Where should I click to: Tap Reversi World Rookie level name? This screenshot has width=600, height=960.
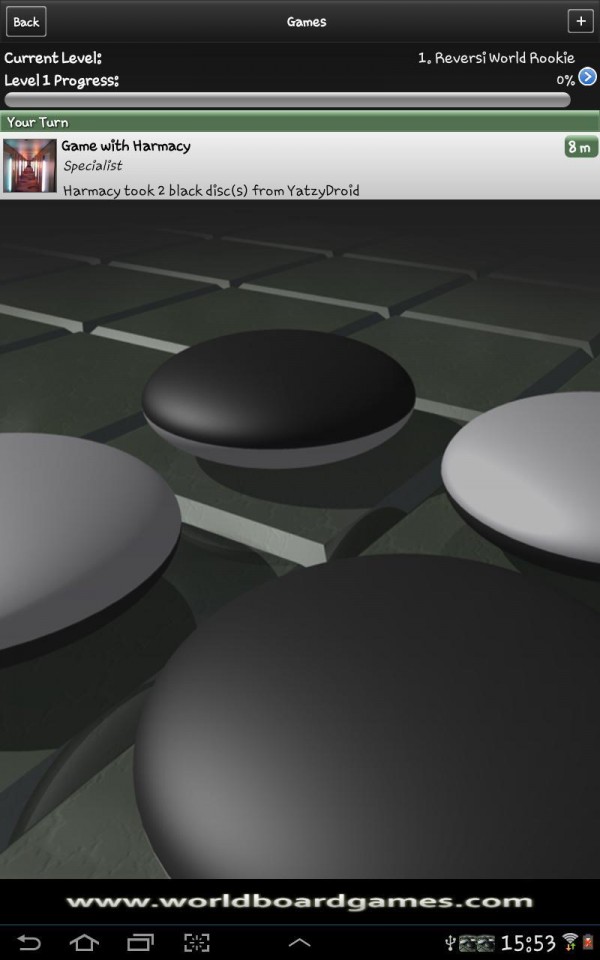point(496,58)
